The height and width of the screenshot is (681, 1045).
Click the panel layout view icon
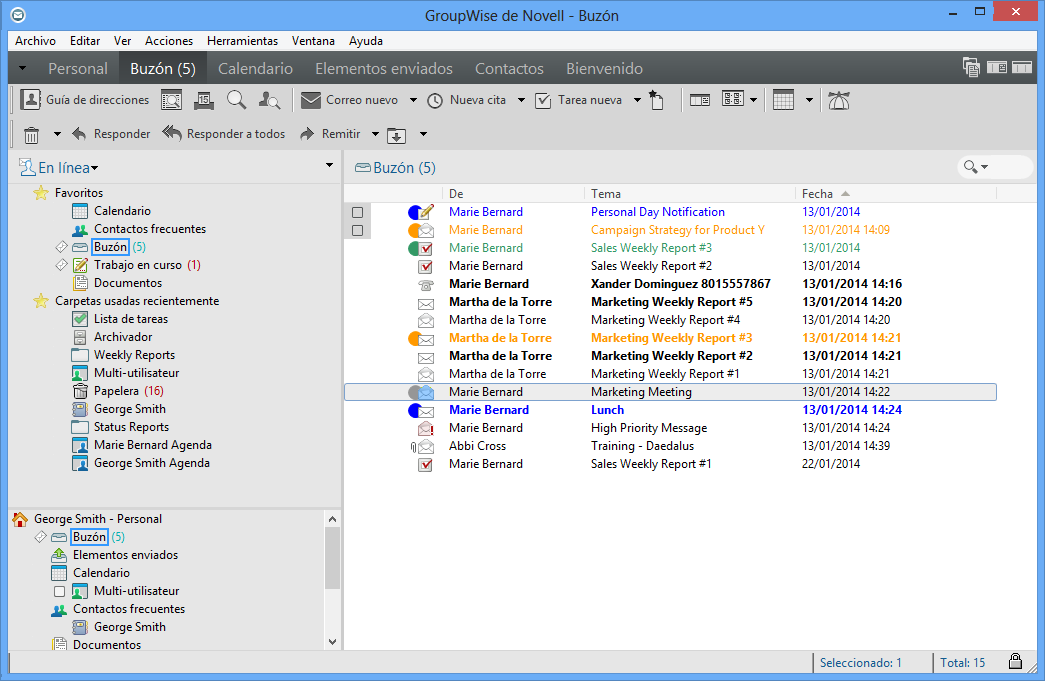(700, 101)
